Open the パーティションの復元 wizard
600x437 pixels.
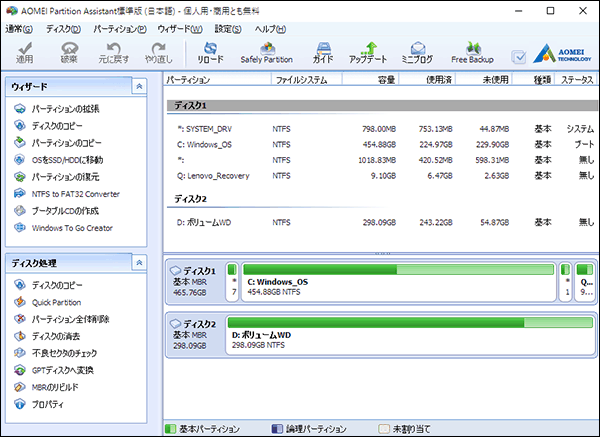point(57,177)
